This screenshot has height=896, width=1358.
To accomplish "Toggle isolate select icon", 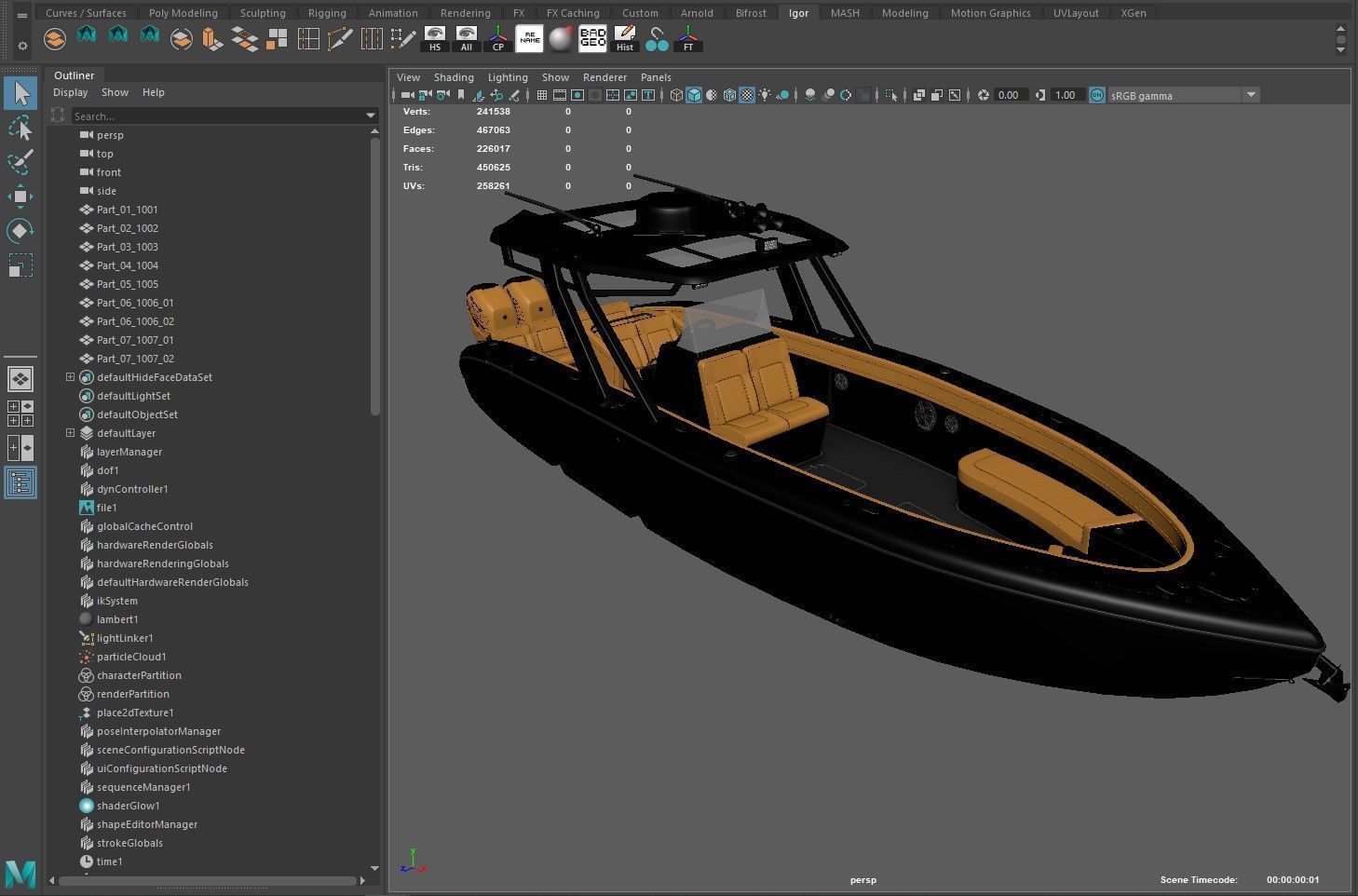I will 891,95.
